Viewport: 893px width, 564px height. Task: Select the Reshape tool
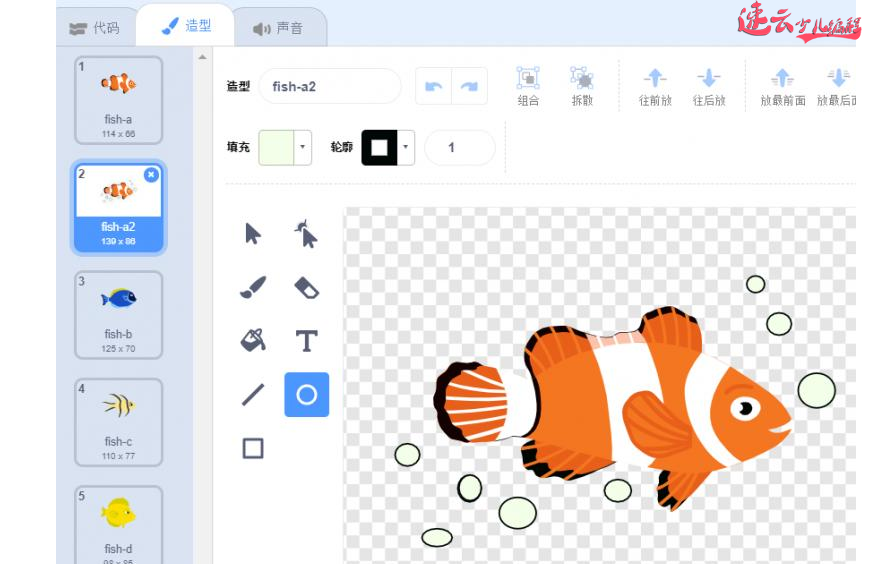point(306,234)
